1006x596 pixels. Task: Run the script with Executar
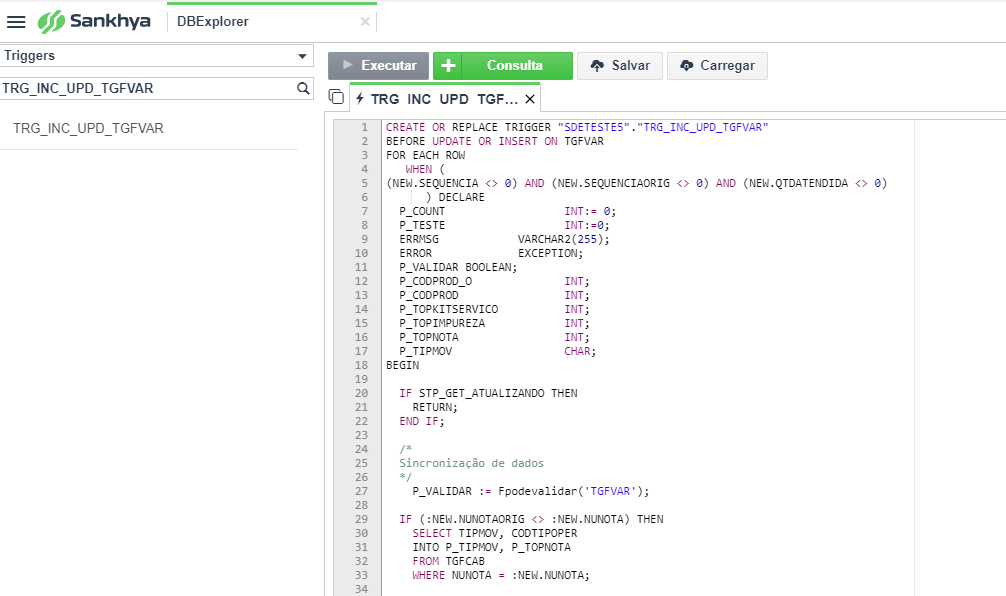(379, 65)
